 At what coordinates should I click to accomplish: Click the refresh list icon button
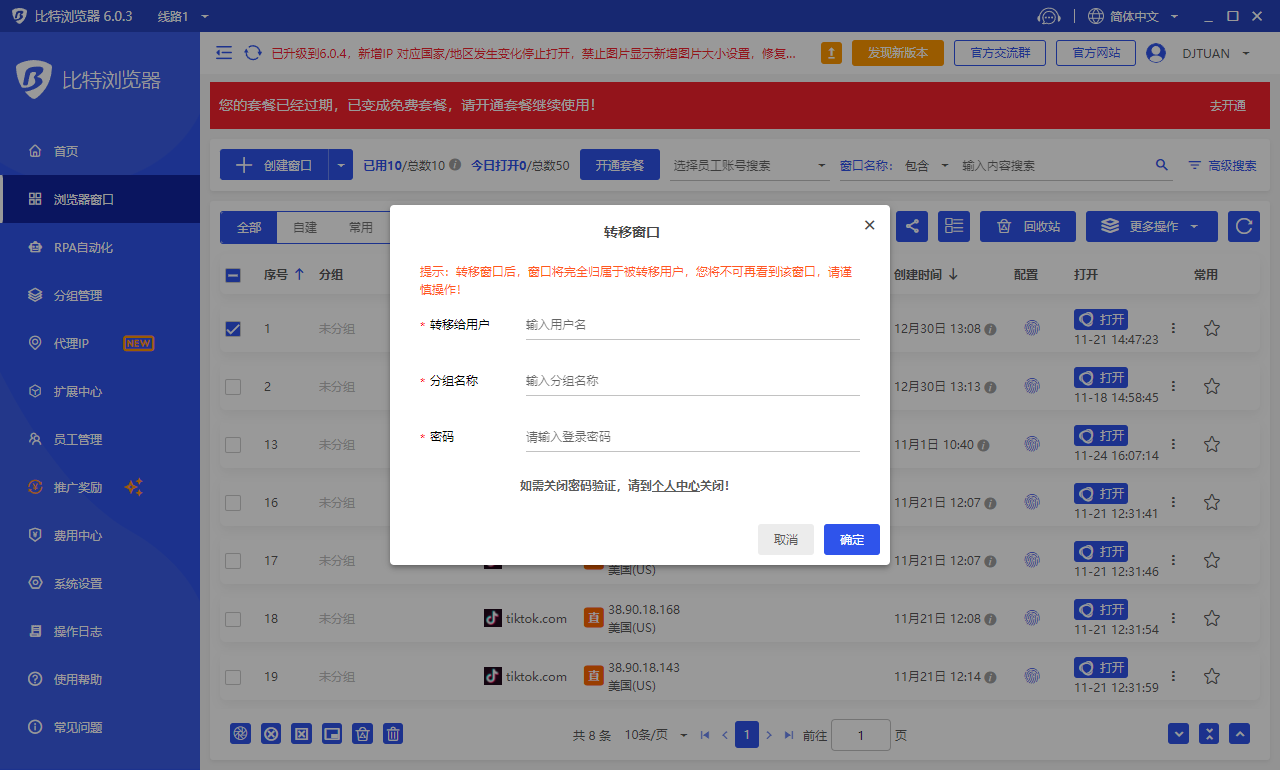1244,226
